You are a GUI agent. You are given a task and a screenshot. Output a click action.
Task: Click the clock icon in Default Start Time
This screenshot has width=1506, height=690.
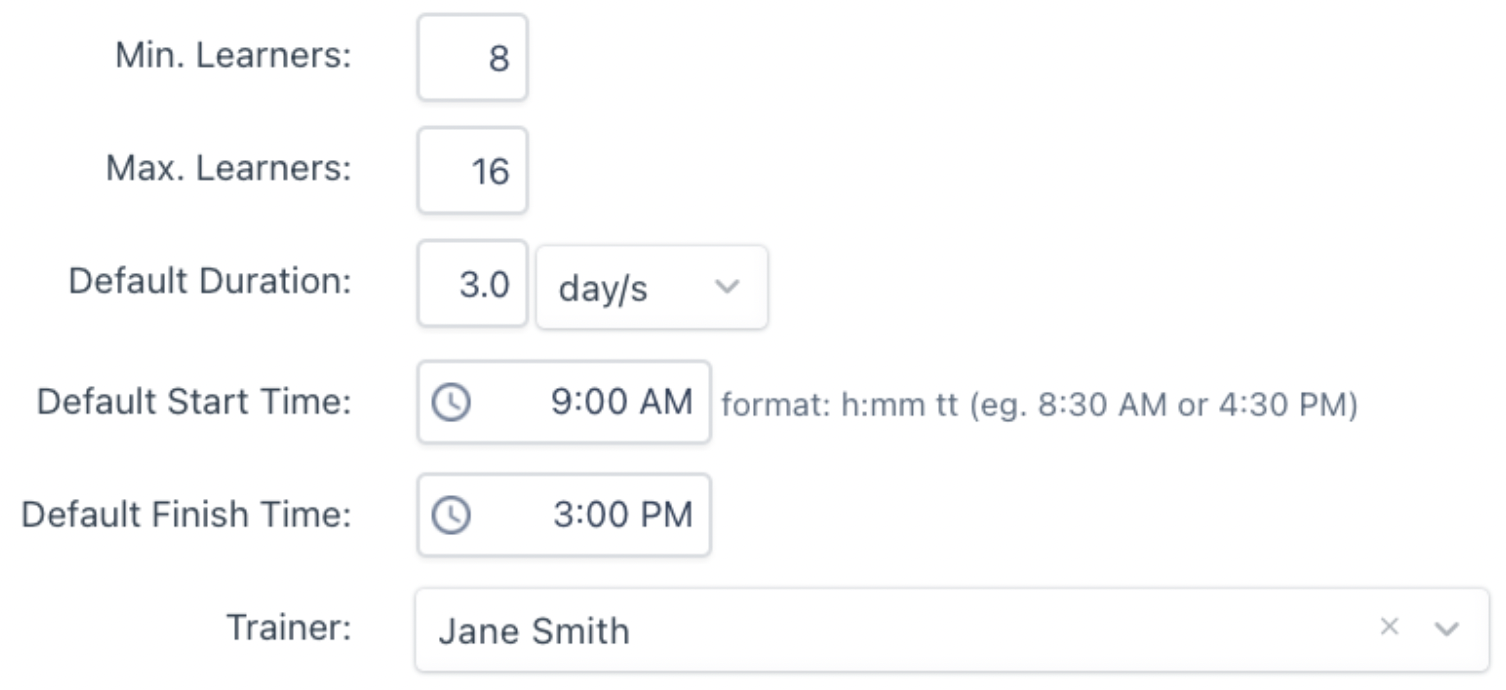coord(451,403)
